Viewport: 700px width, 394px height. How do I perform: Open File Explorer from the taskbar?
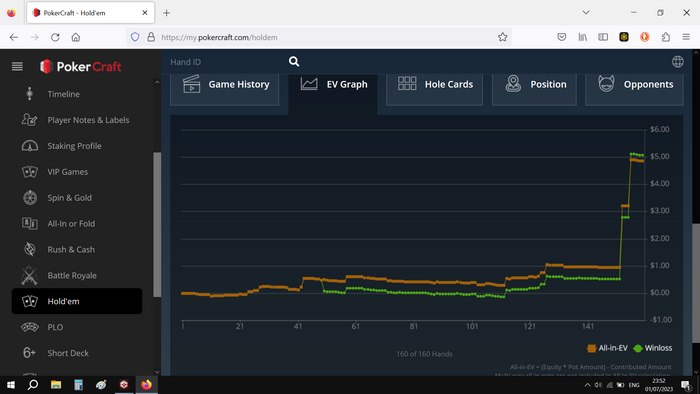point(56,385)
